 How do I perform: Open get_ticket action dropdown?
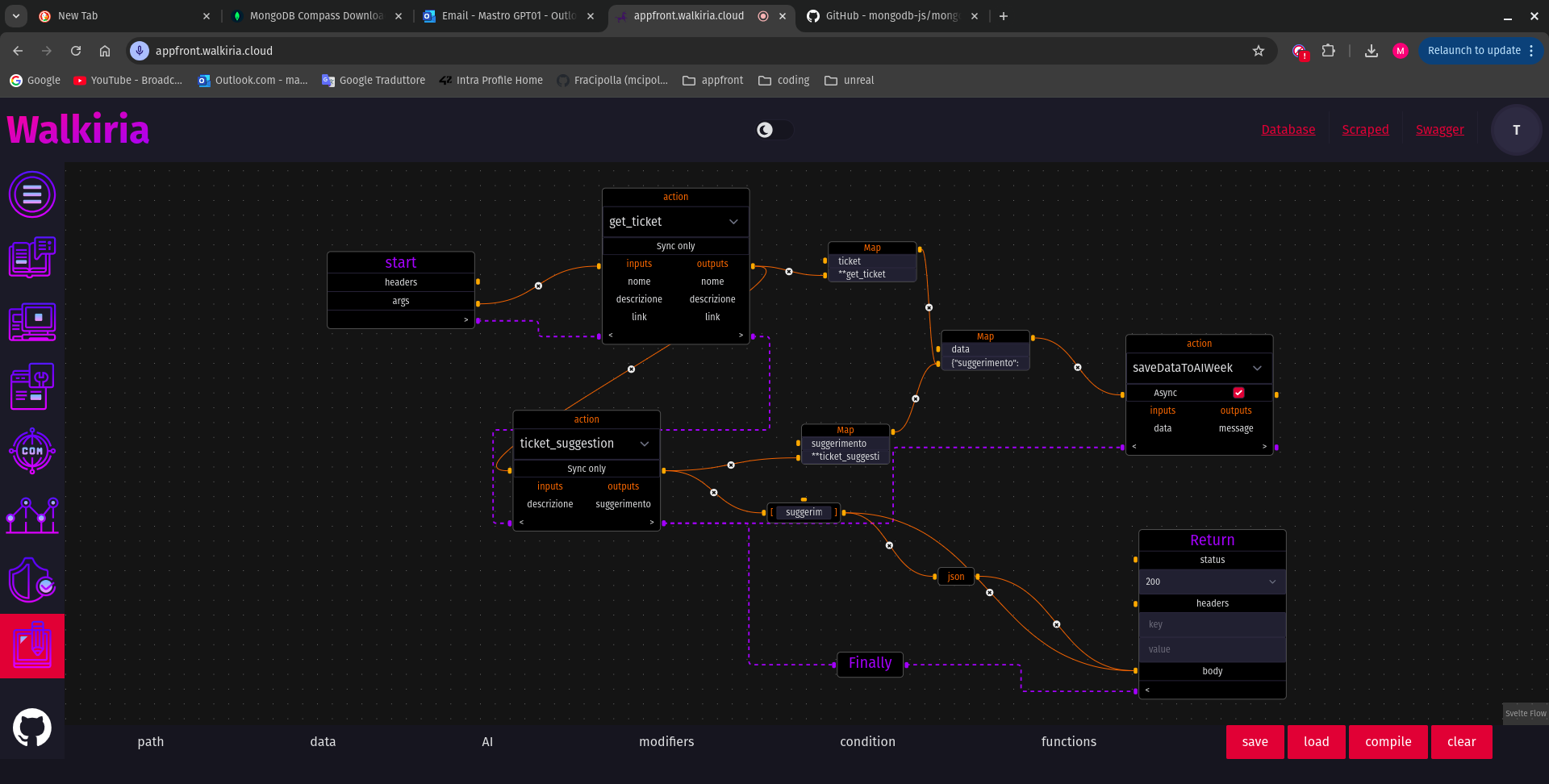[675, 222]
